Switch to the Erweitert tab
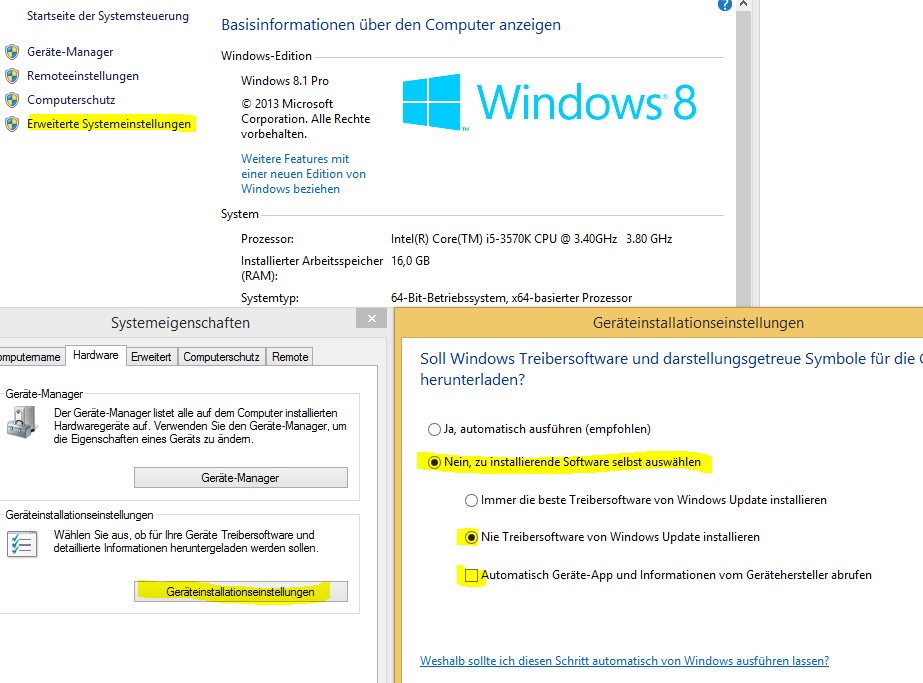 click(151, 357)
